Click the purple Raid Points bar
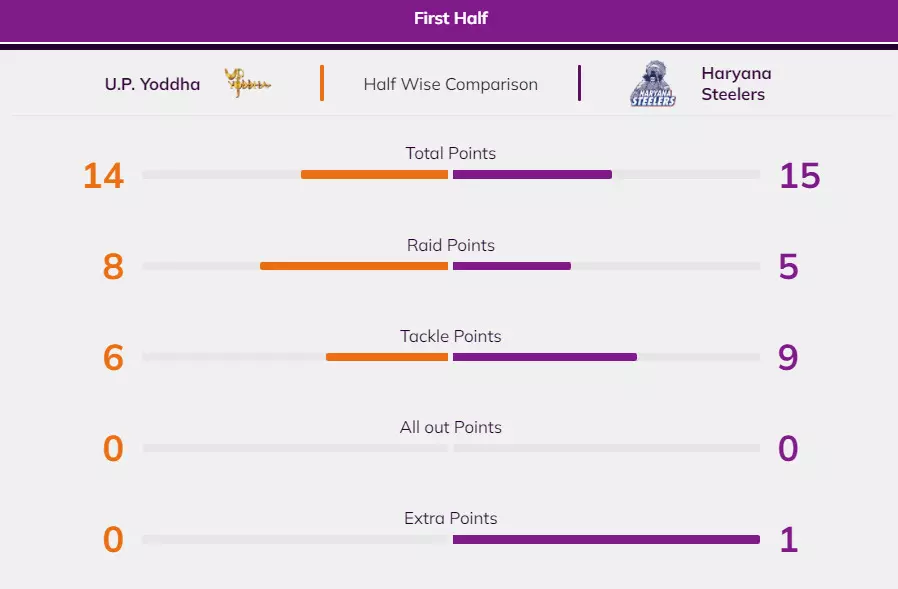This screenshot has height=589, width=898. (511, 266)
